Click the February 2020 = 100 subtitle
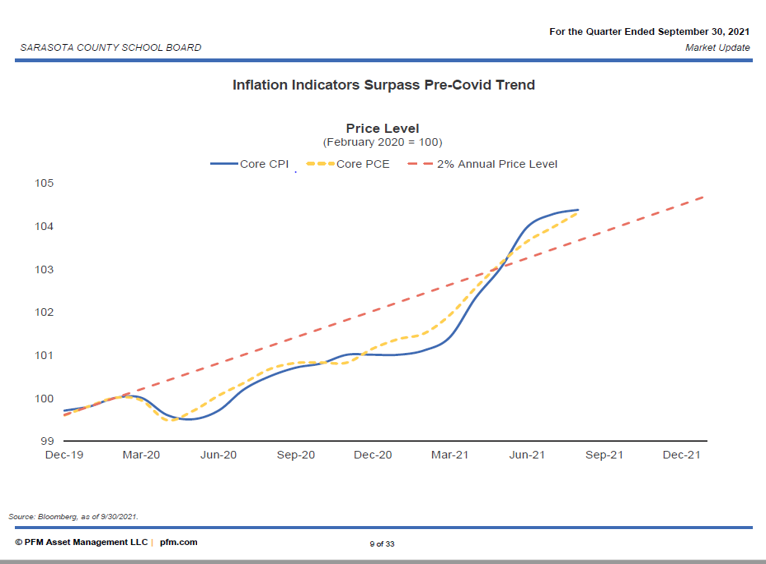This screenshot has height=564, width=766. [382, 142]
